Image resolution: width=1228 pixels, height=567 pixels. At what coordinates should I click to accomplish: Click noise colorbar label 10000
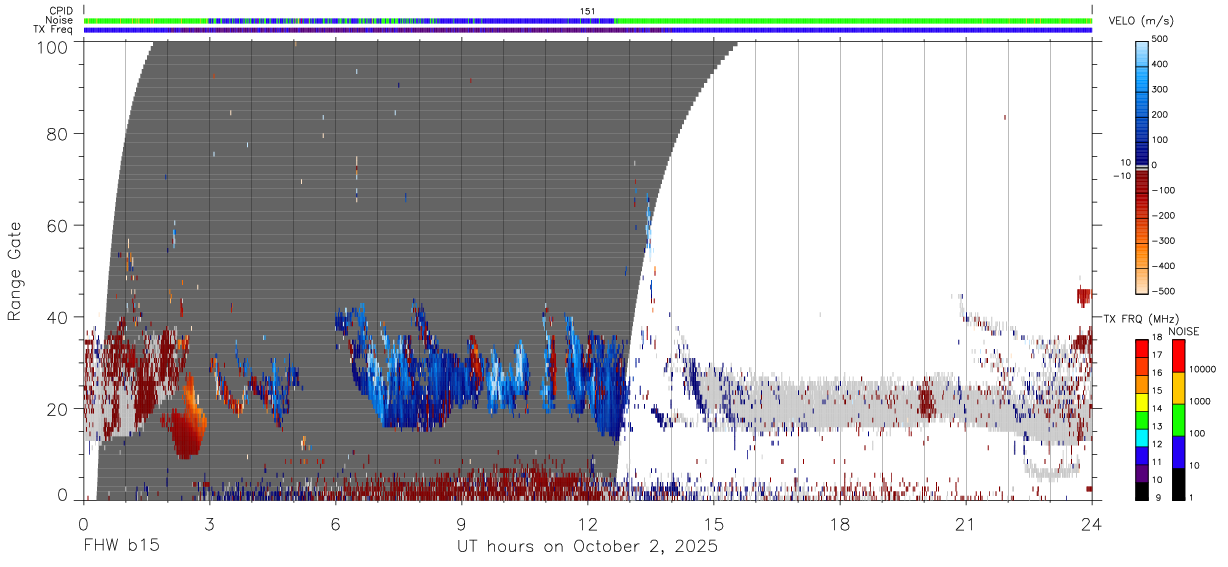click(x=1203, y=370)
